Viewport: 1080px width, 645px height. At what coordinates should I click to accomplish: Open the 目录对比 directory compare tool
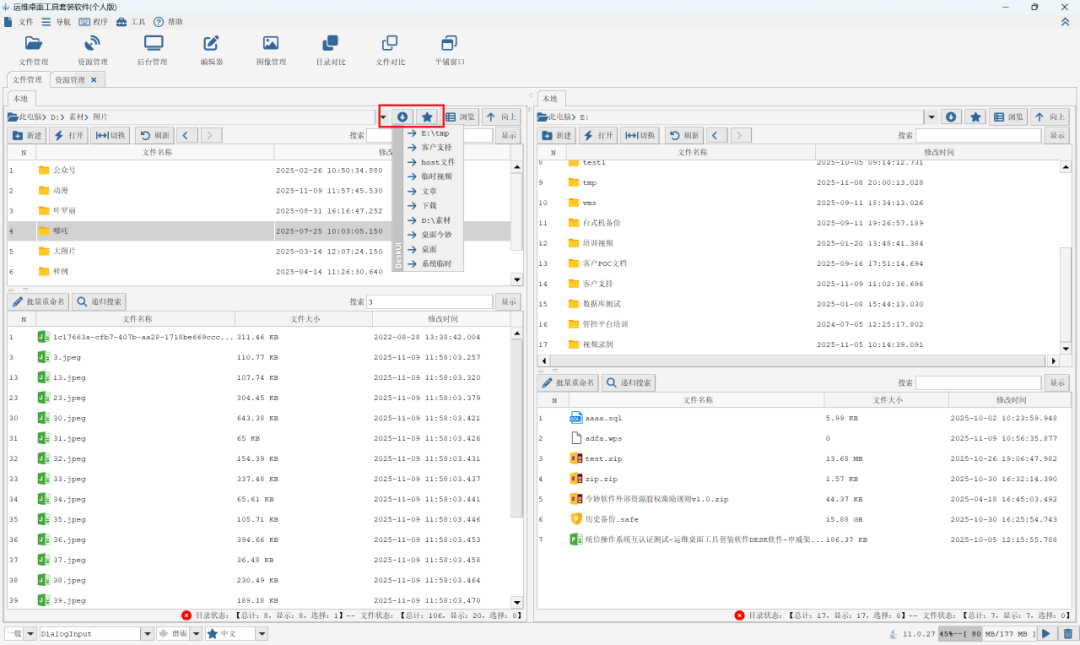coord(331,51)
